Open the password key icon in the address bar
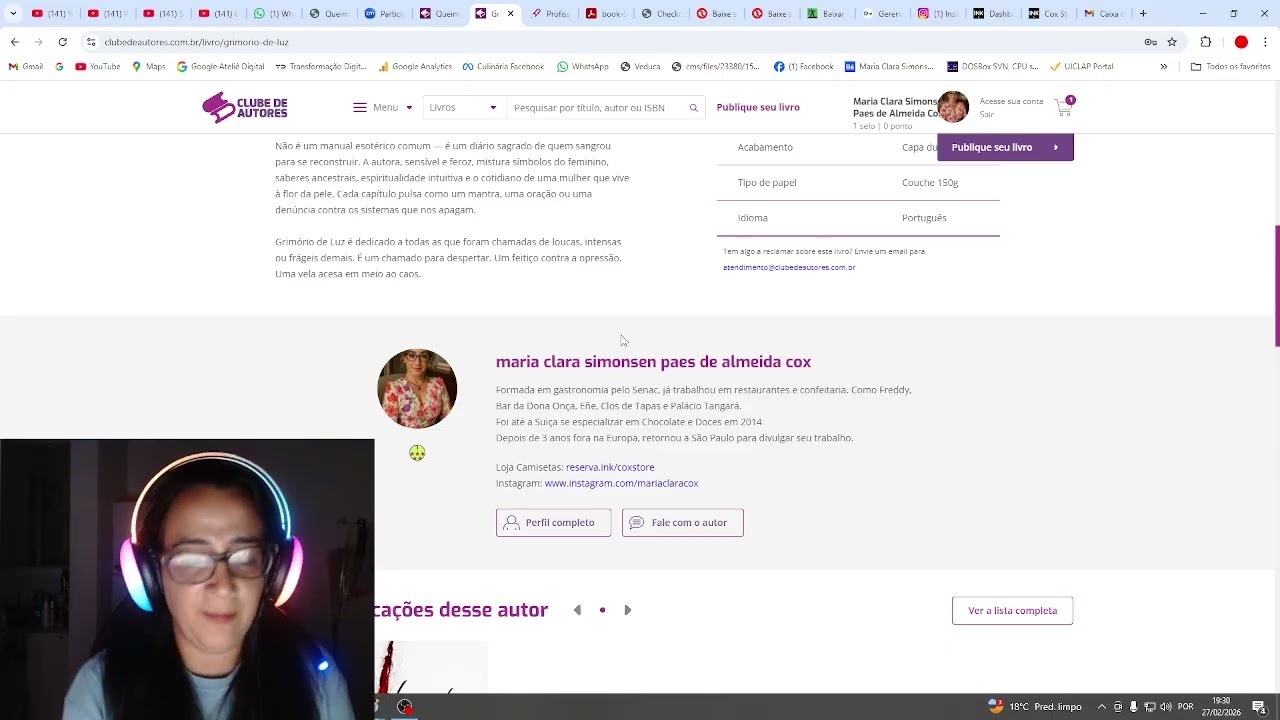The height and width of the screenshot is (720, 1280). click(1150, 42)
